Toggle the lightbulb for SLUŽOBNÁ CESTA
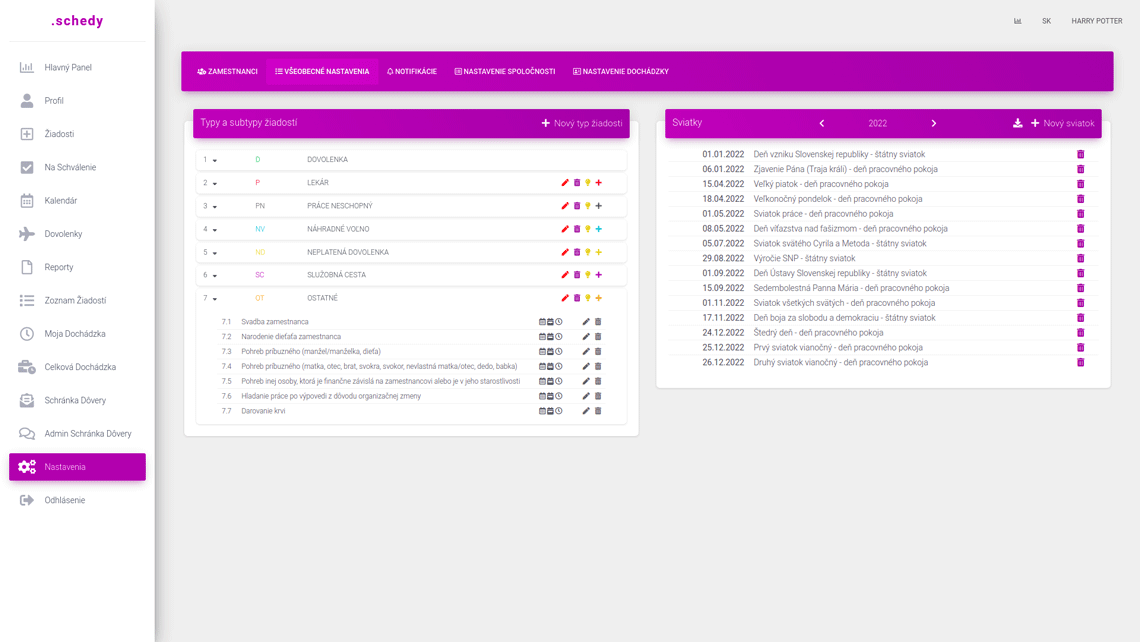 [x=589, y=274]
